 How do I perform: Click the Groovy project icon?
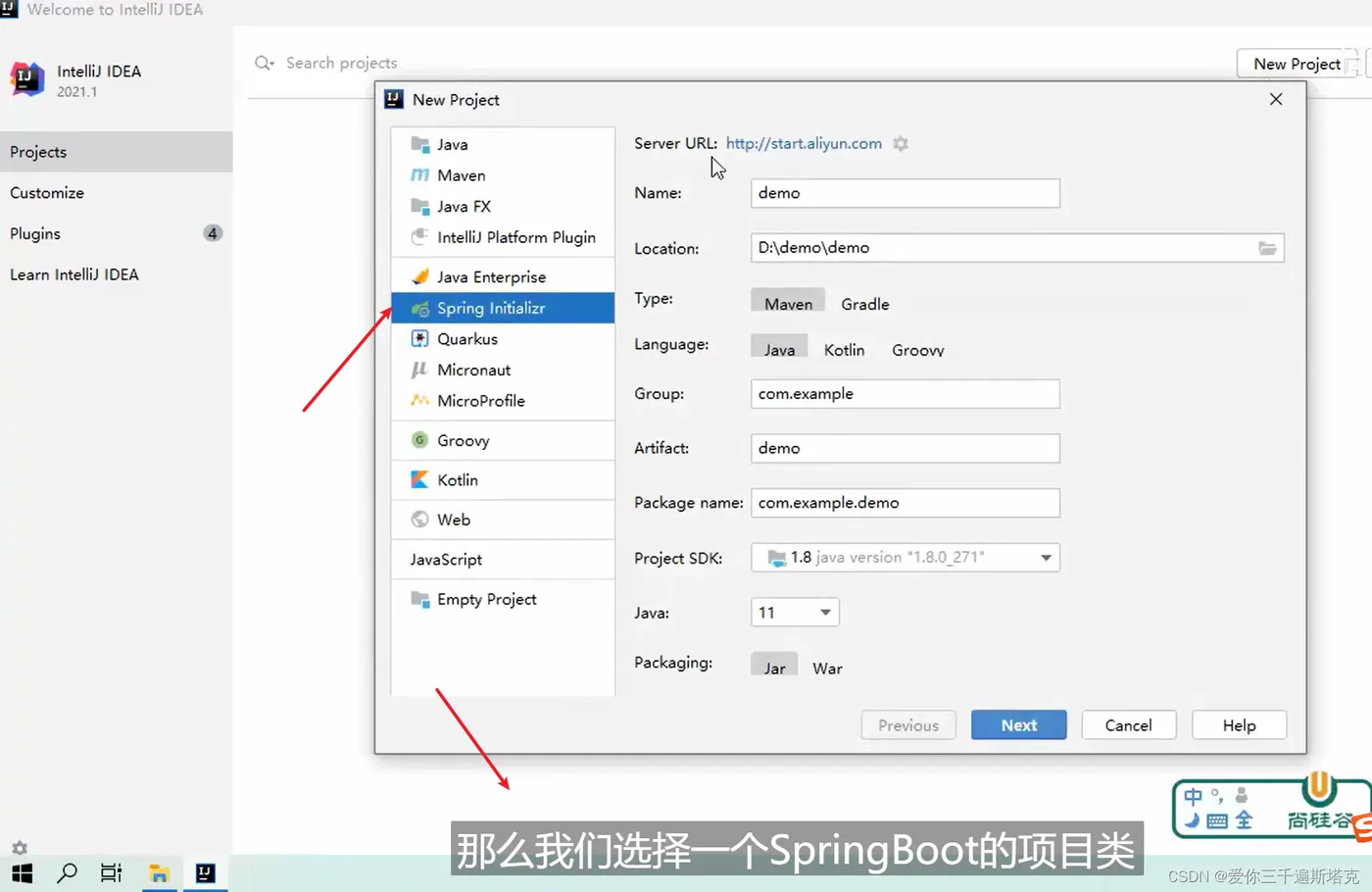(420, 440)
